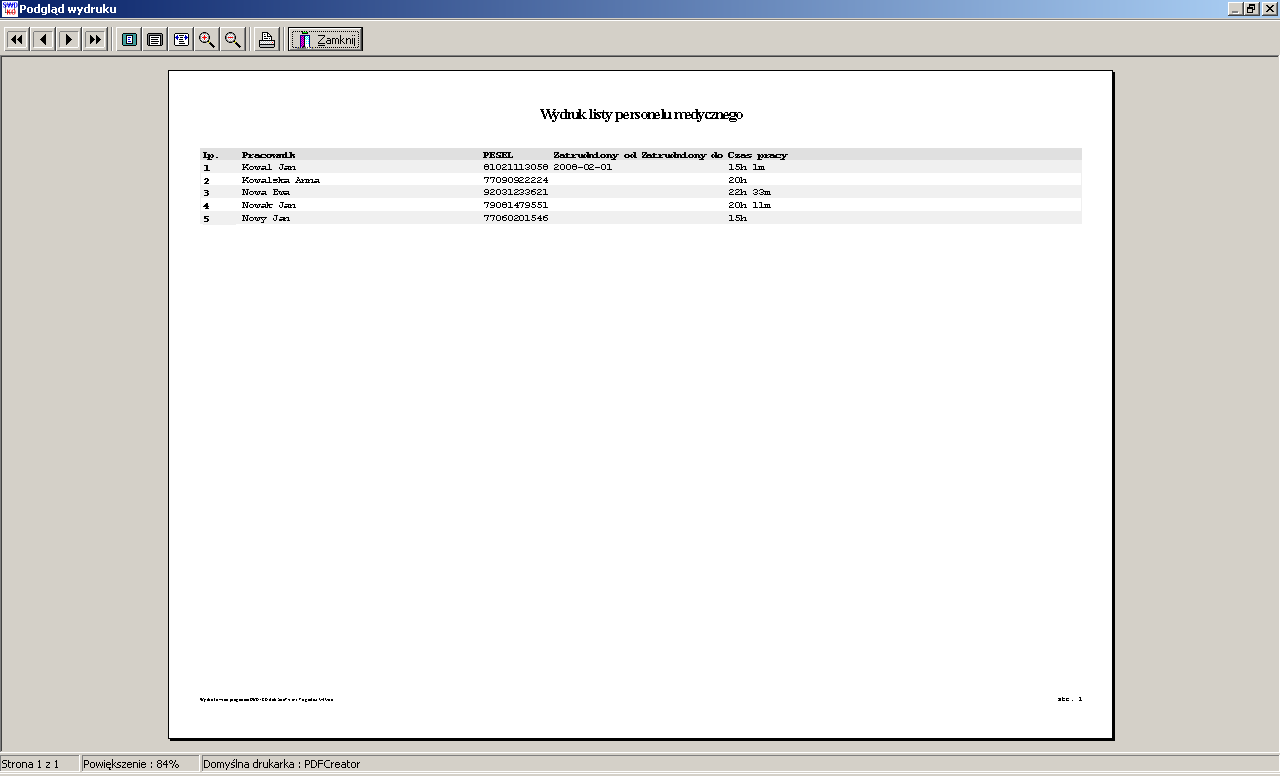Viewport: 1280px width, 776px height.
Task: Select the name 'Nowy Jan'
Action: [266, 218]
